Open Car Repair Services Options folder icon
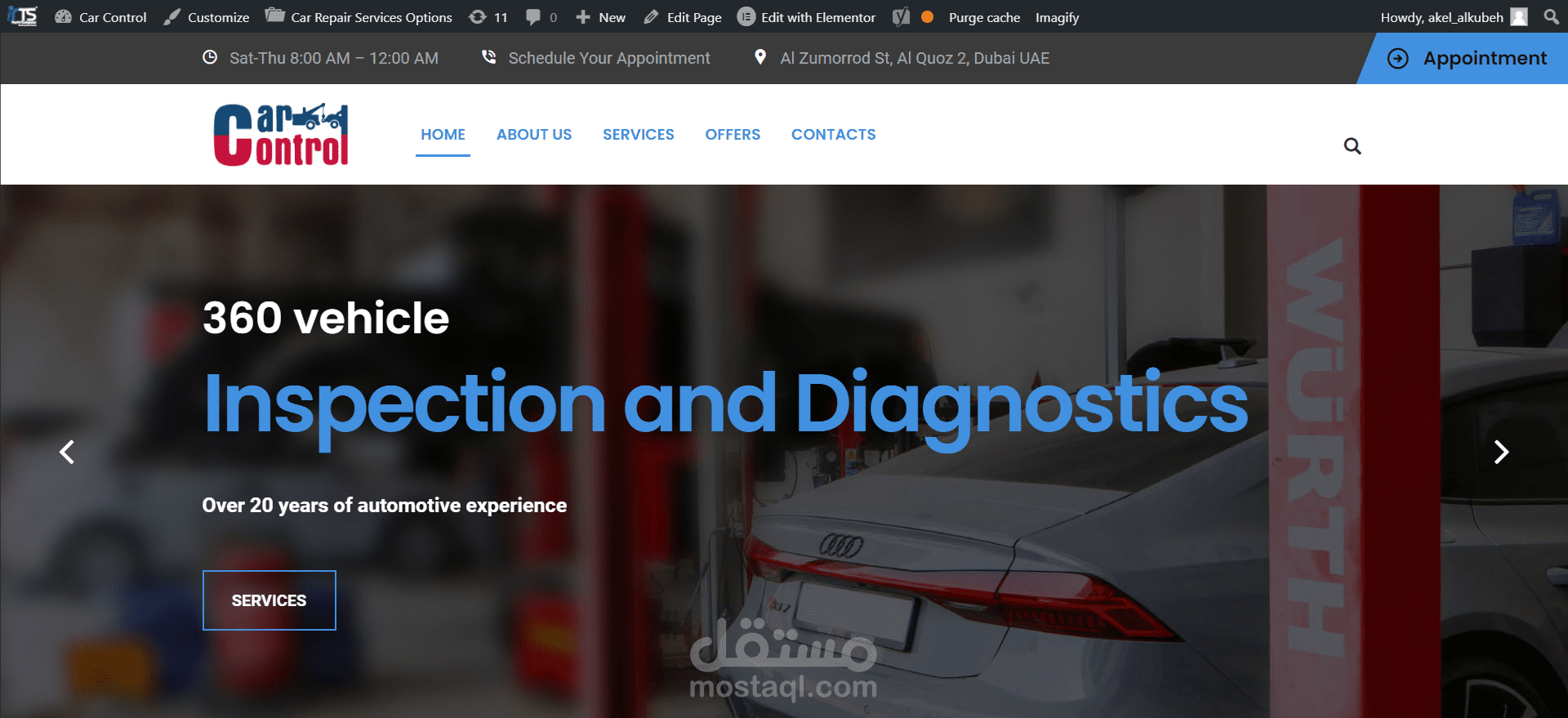Image resolution: width=1568 pixels, height=718 pixels. click(x=274, y=16)
